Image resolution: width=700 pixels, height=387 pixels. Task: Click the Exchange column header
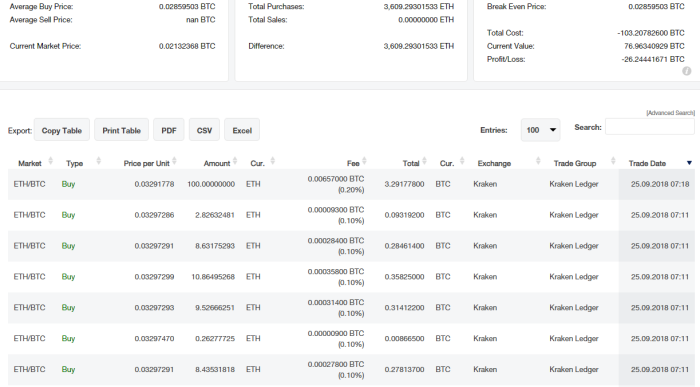[494, 163]
